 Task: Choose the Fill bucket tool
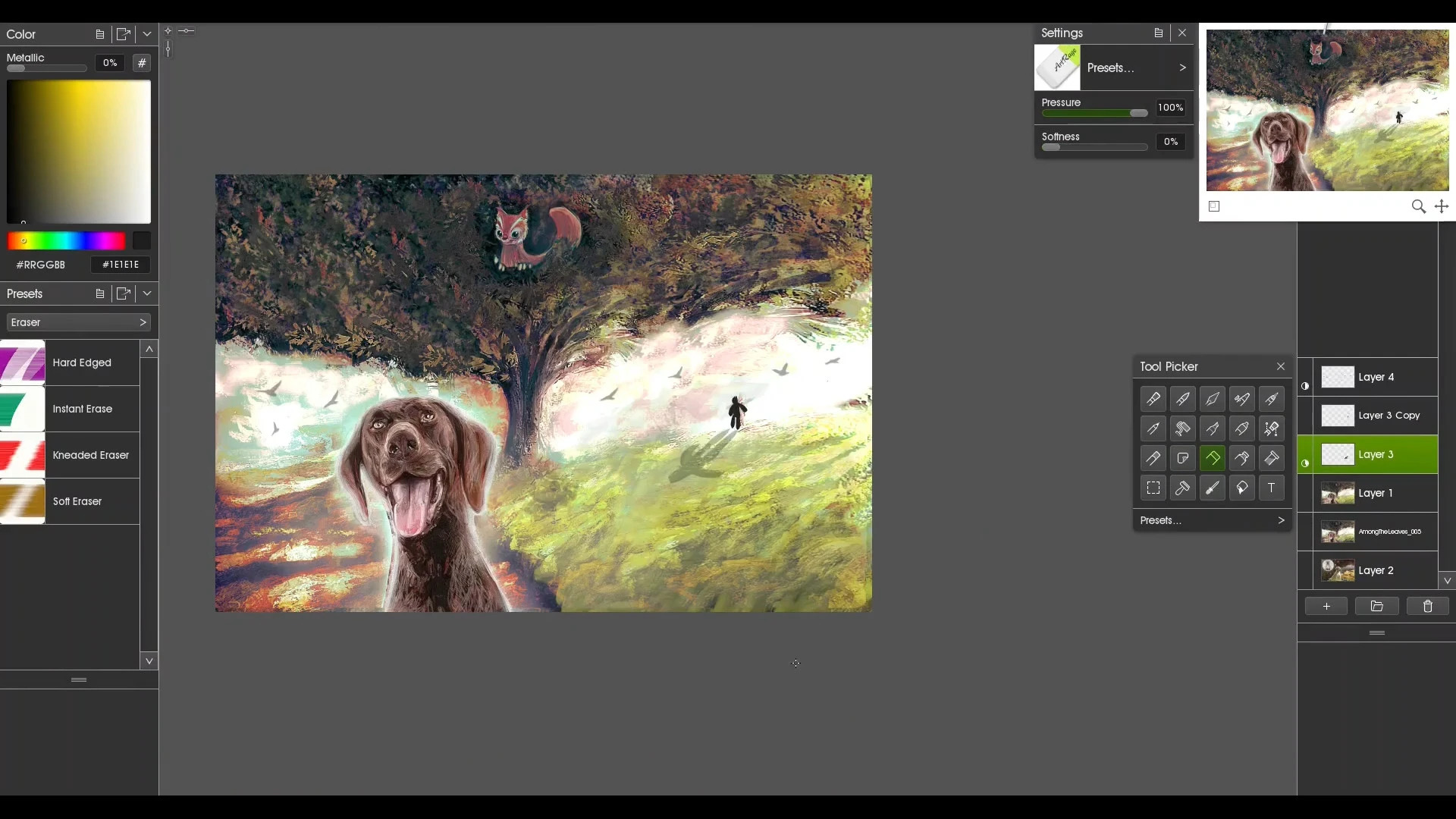point(1242,488)
